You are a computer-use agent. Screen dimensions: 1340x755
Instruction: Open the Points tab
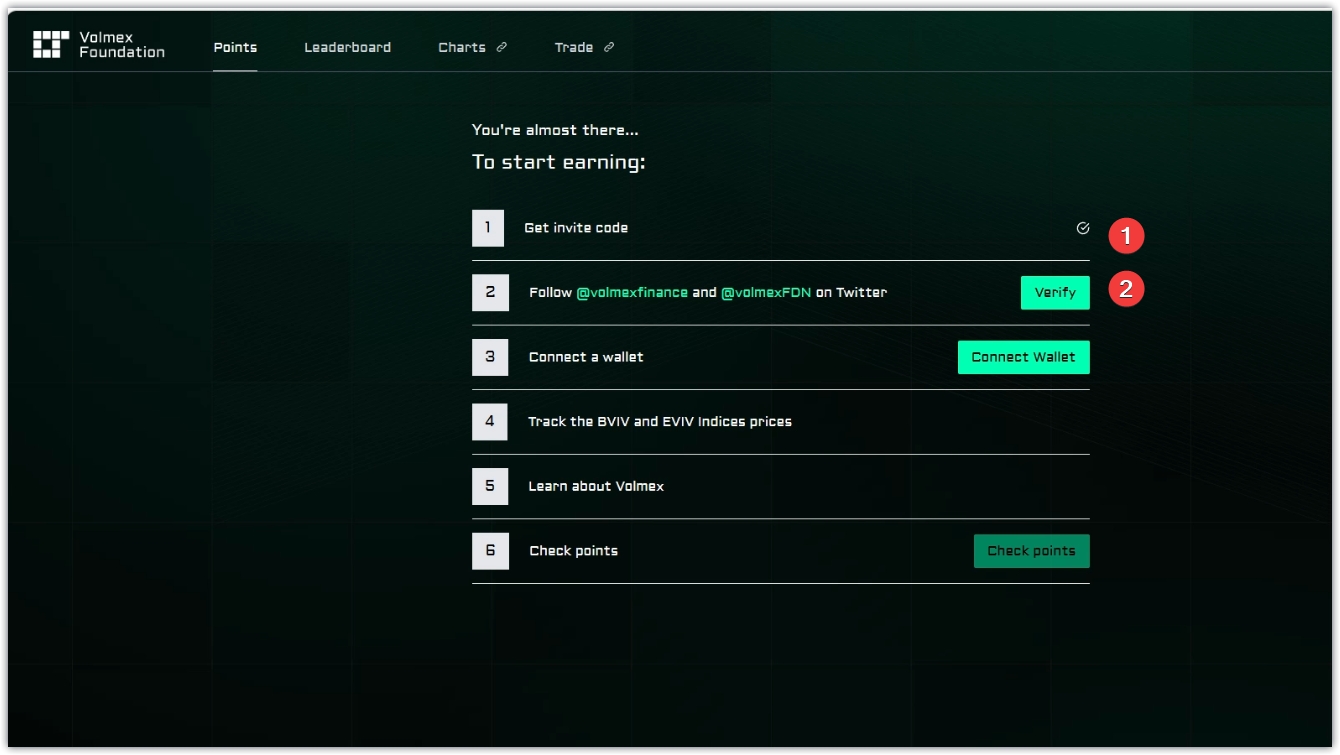point(235,47)
